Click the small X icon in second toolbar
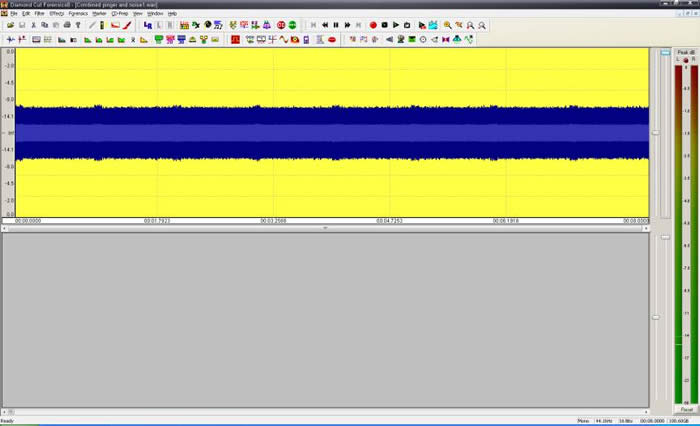Viewport: 700px width, 426px height. pyautogui.click(x=133, y=40)
